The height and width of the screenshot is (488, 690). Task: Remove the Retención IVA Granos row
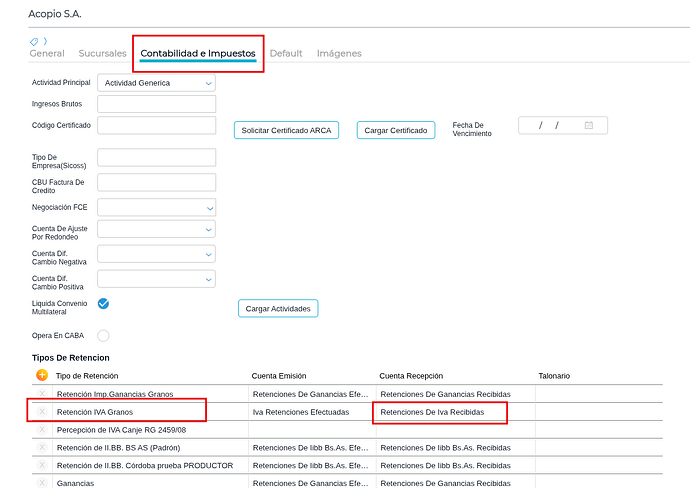(42, 412)
